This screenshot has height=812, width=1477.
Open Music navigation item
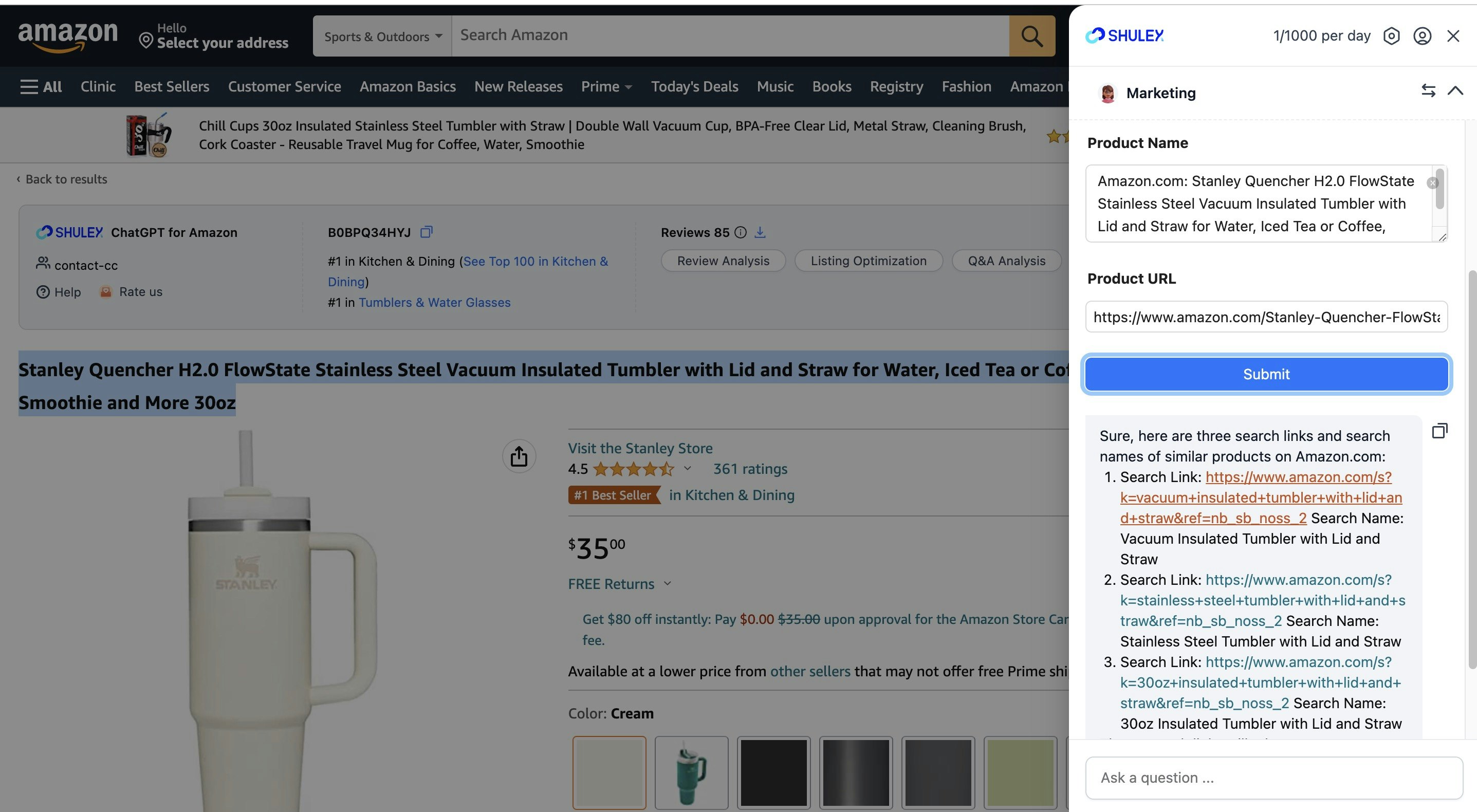[x=775, y=86]
